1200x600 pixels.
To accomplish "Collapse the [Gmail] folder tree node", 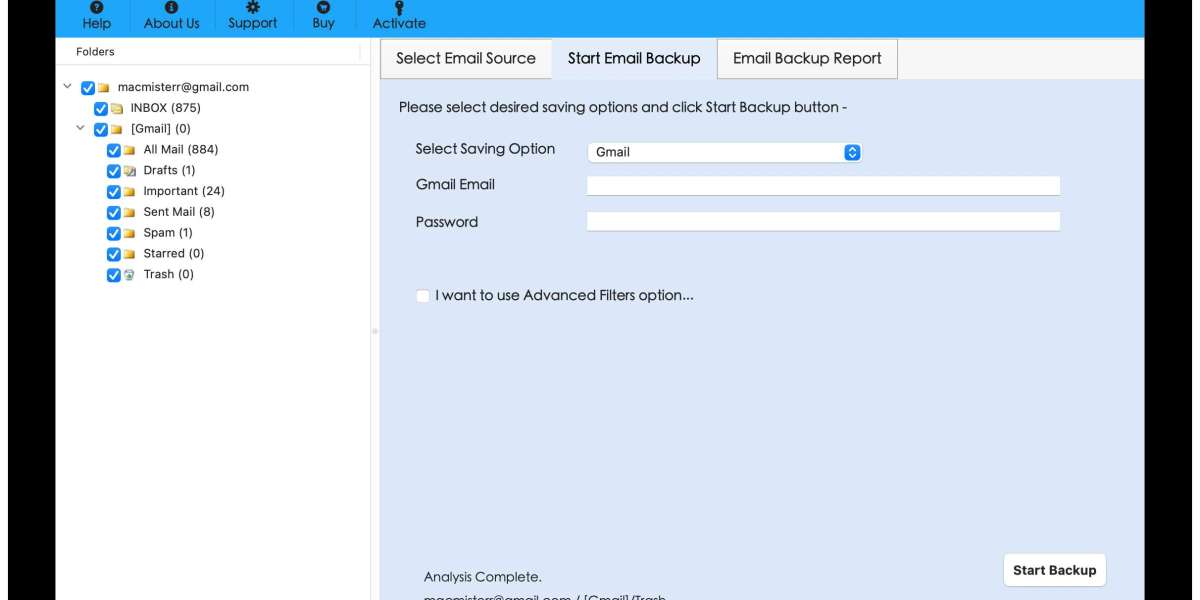I will 80,129.
